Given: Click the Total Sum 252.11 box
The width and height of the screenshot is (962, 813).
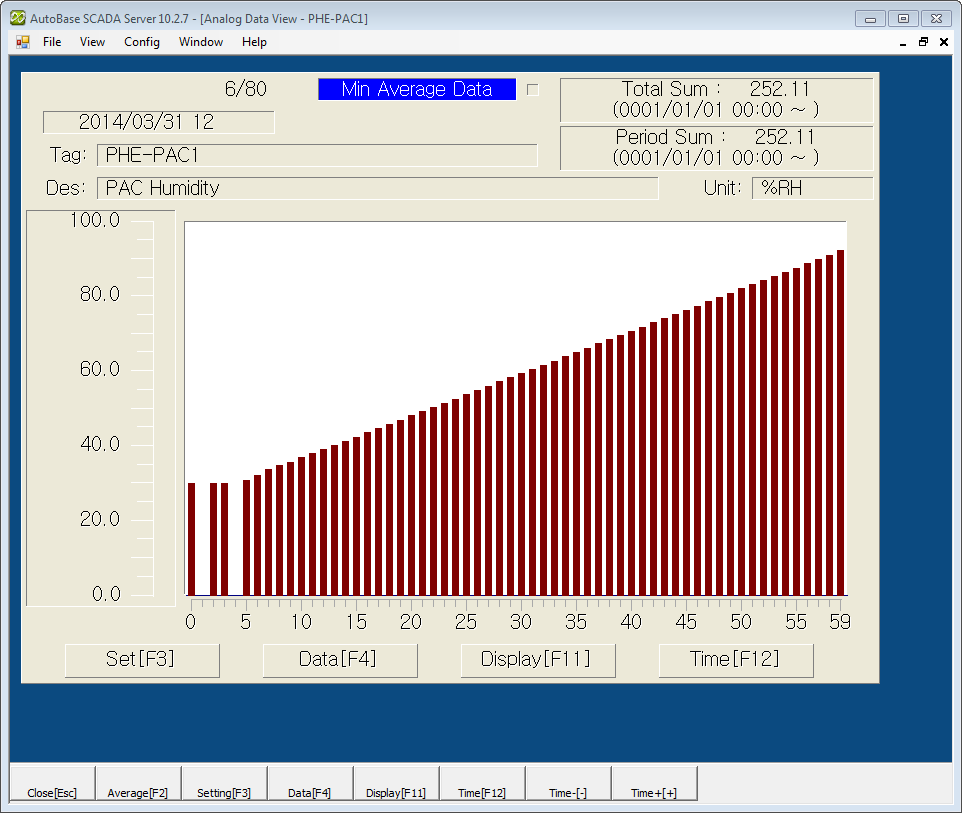Looking at the screenshot, I should [716, 99].
